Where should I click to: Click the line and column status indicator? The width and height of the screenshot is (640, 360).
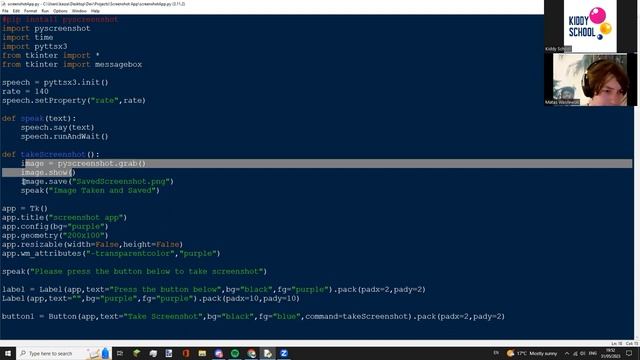[624, 344]
